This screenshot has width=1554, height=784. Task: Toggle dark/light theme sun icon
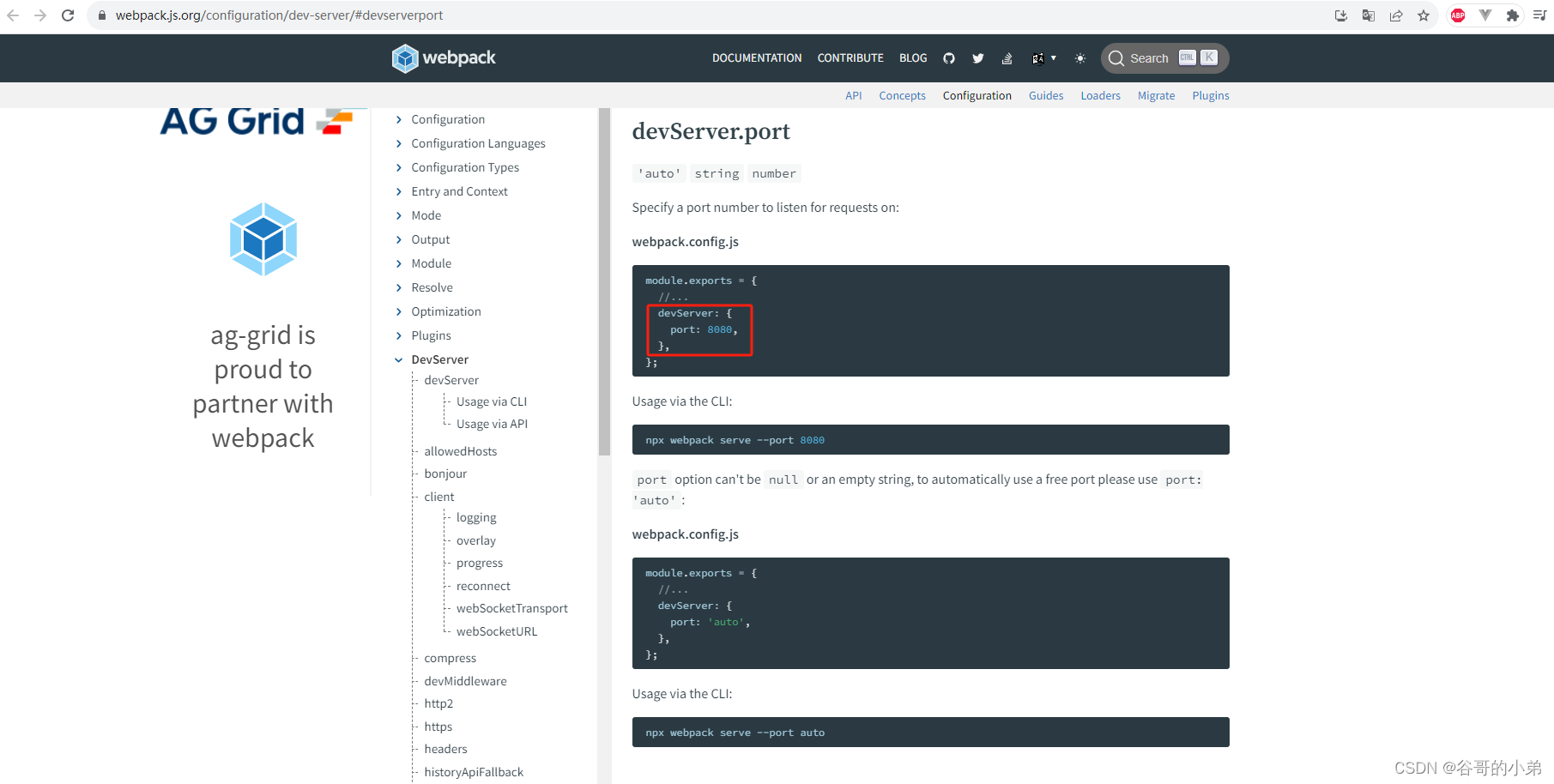(1080, 58)
